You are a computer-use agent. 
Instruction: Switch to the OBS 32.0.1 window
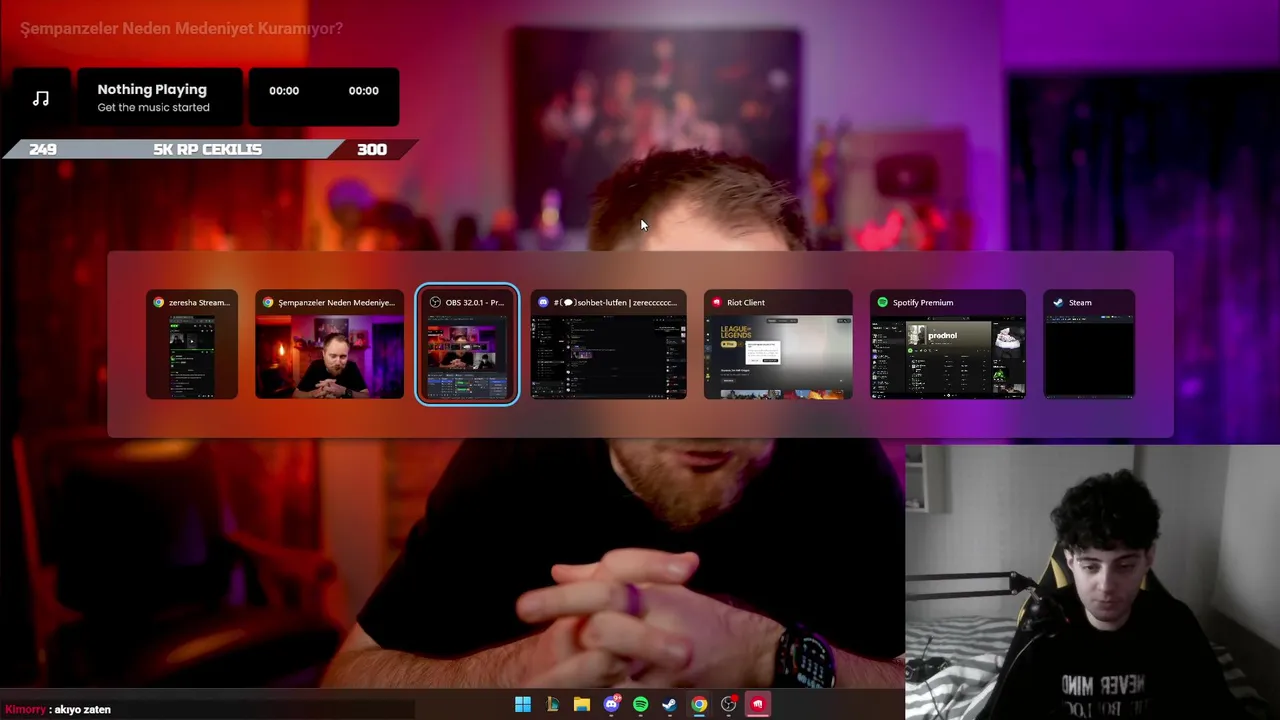(x=467, y=345)
